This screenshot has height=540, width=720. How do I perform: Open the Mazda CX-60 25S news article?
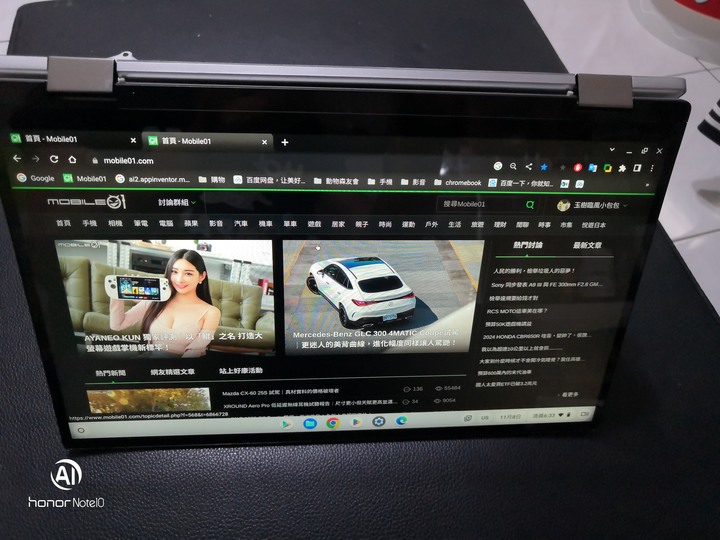point(280,392)
